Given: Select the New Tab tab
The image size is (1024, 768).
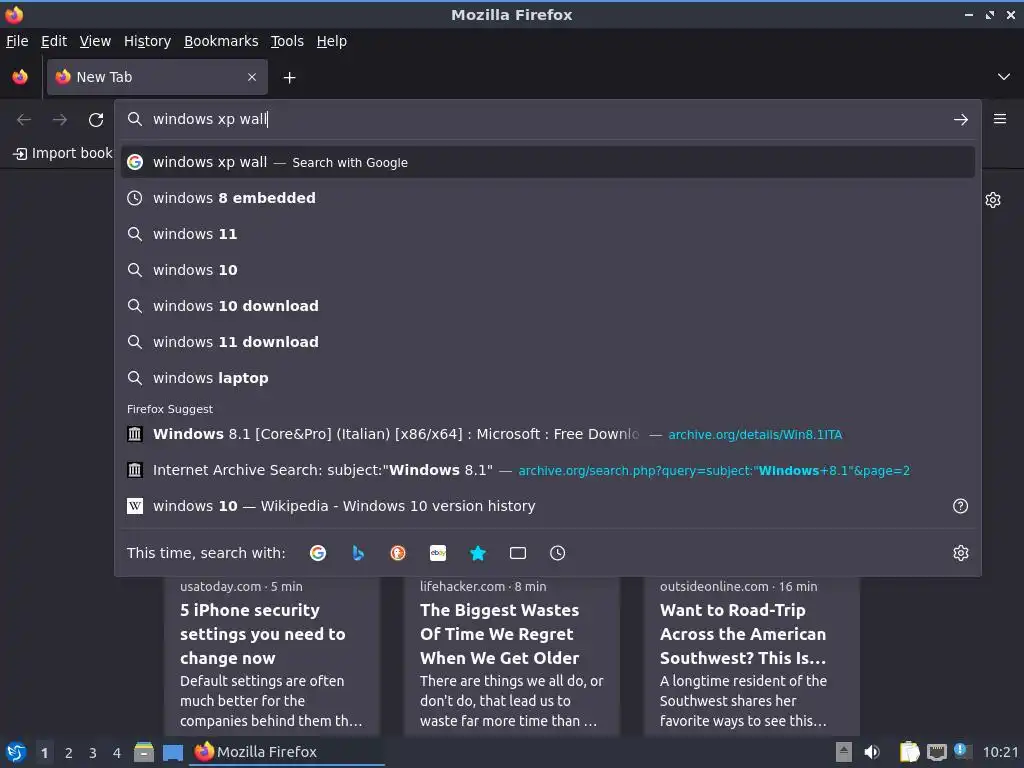Looking at the screenshot, I should (x=157, y=77).
